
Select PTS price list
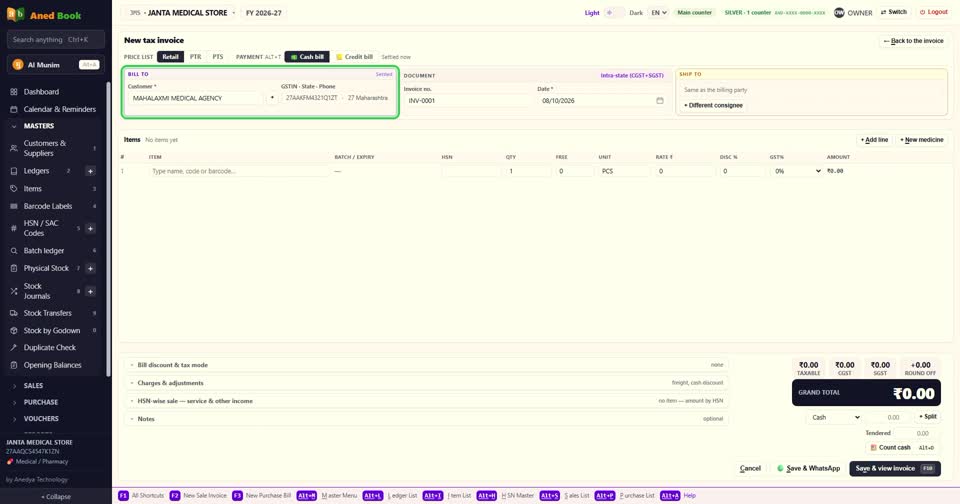point(218,57)
